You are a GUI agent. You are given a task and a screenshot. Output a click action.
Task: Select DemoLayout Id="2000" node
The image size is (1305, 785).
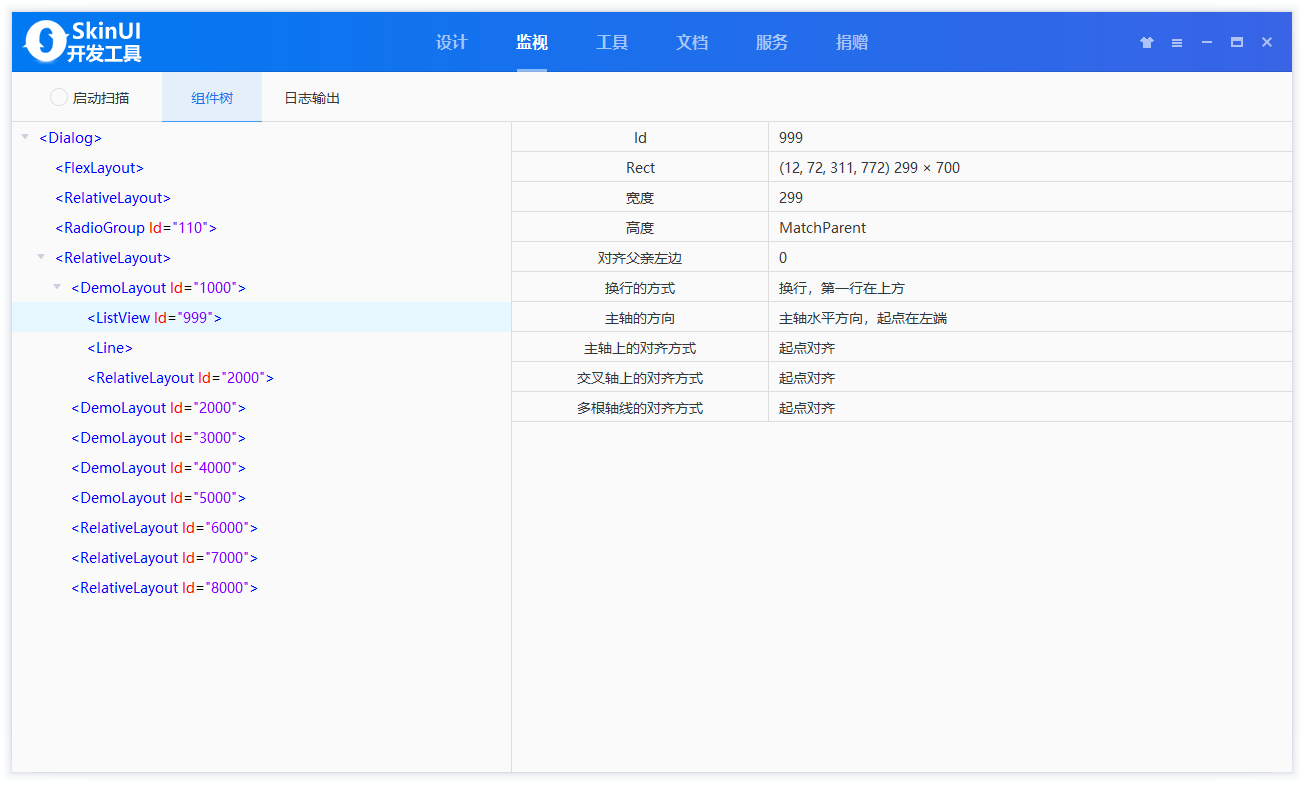coord(158,408)
